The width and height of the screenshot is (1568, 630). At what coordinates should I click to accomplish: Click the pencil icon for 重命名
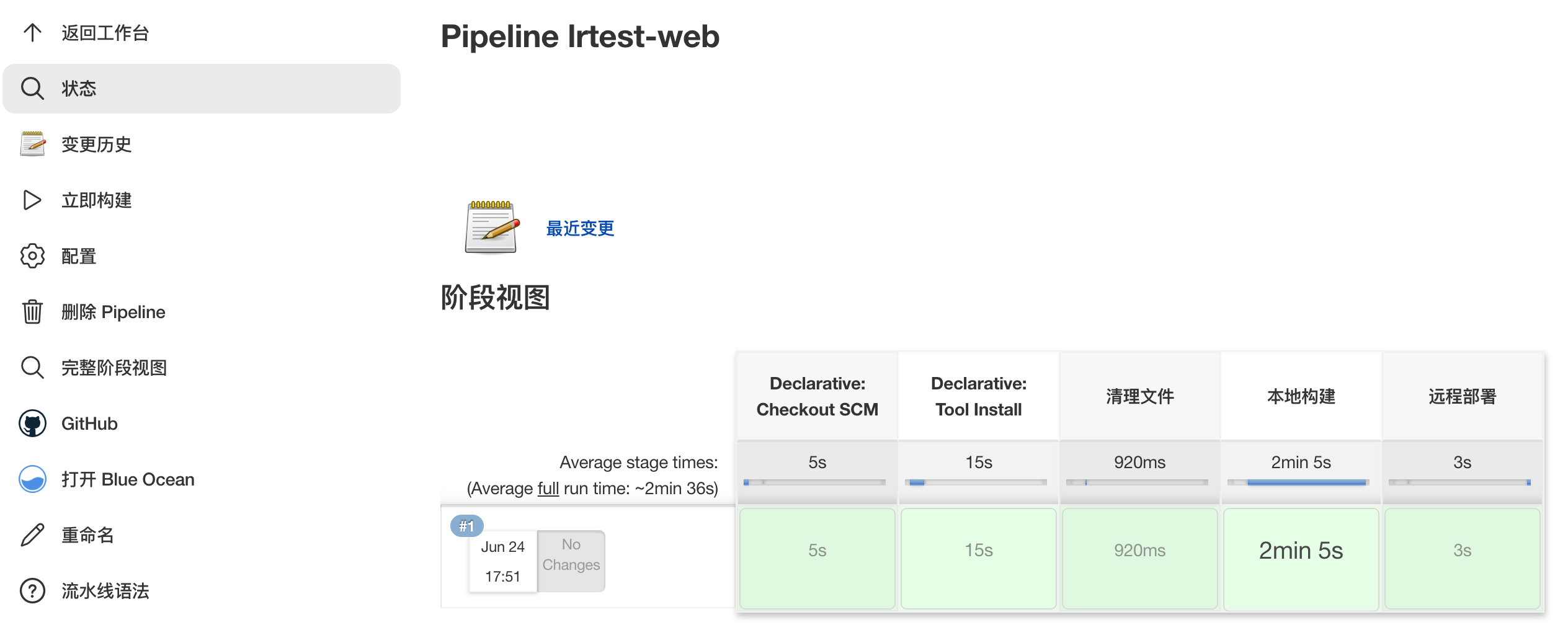(32, 535)
